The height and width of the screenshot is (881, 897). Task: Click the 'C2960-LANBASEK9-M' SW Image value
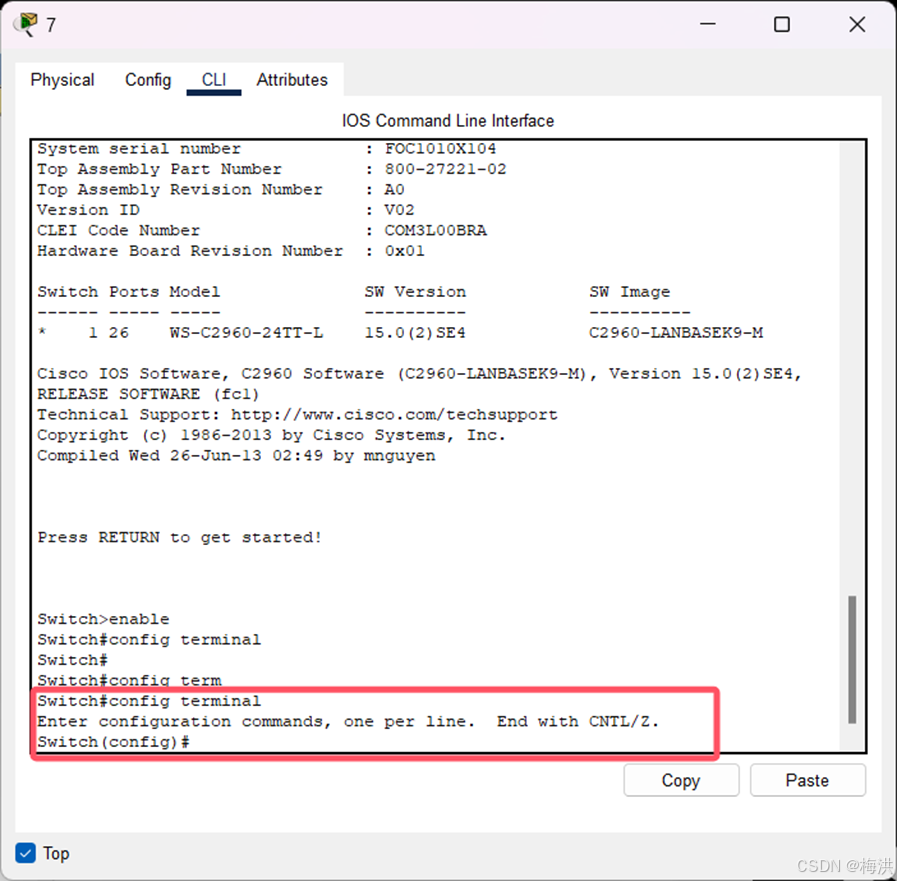[x=676, y=332]
